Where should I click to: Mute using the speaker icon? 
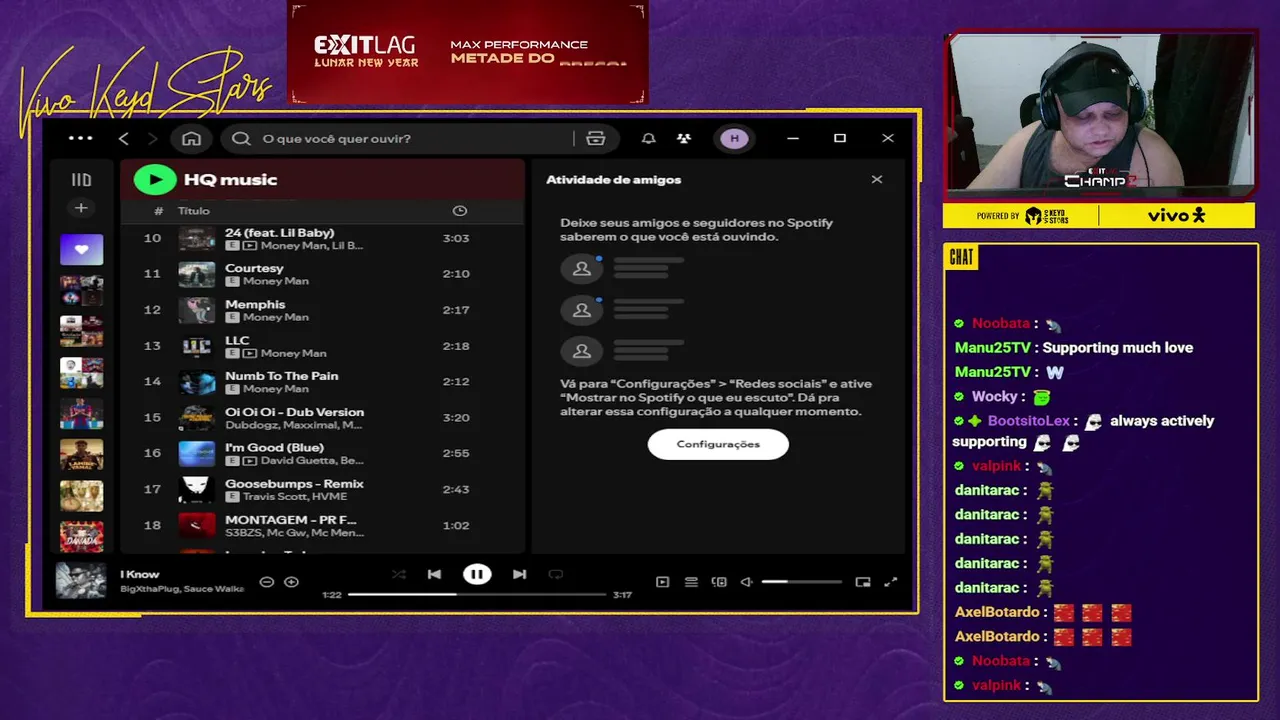746,582
